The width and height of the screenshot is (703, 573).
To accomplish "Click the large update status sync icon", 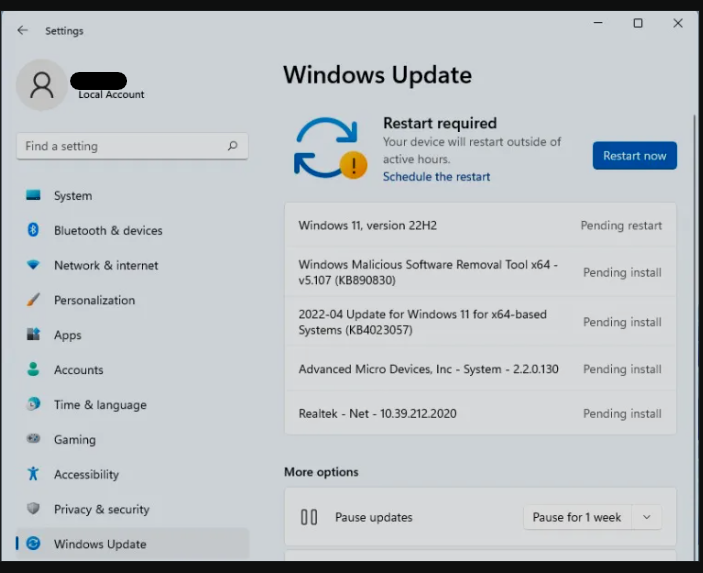I will point(330,148).
